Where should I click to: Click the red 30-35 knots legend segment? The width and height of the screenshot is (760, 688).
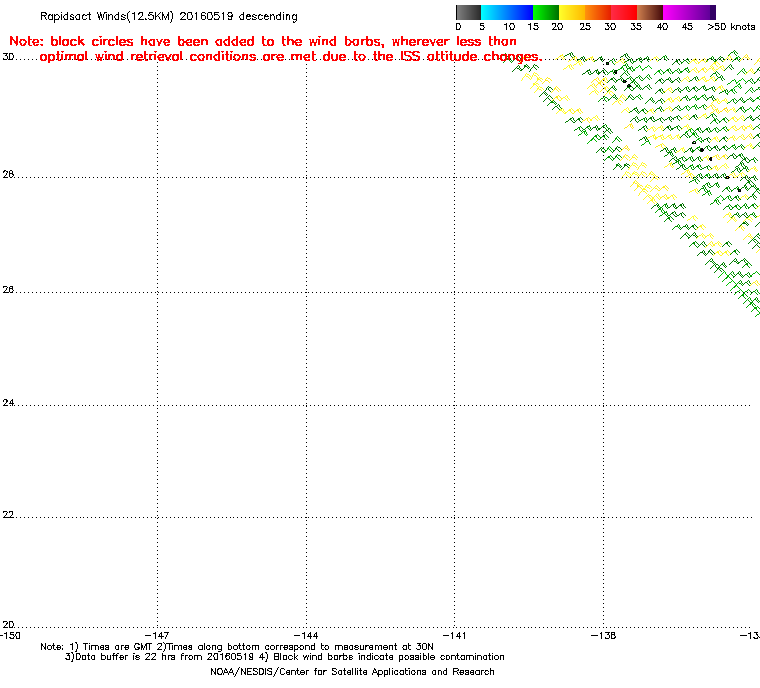coord(624,12)
